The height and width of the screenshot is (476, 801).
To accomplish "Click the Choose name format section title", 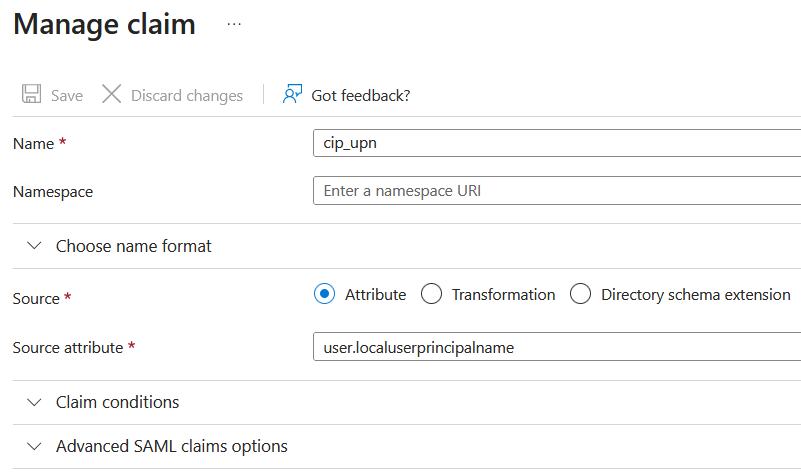I will pos(134,246).
